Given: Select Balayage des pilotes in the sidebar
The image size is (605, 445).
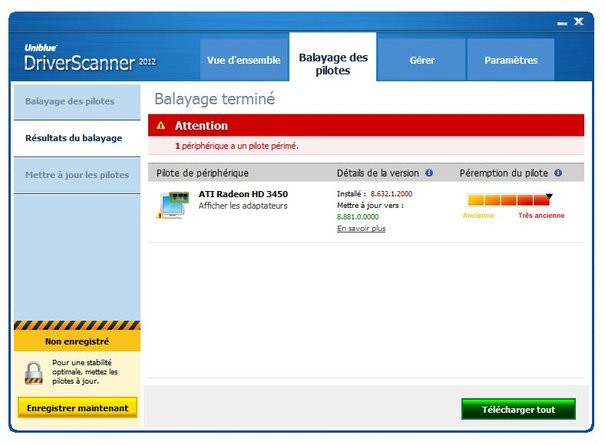Looking at the screenshot, I should tap(77, 102).
